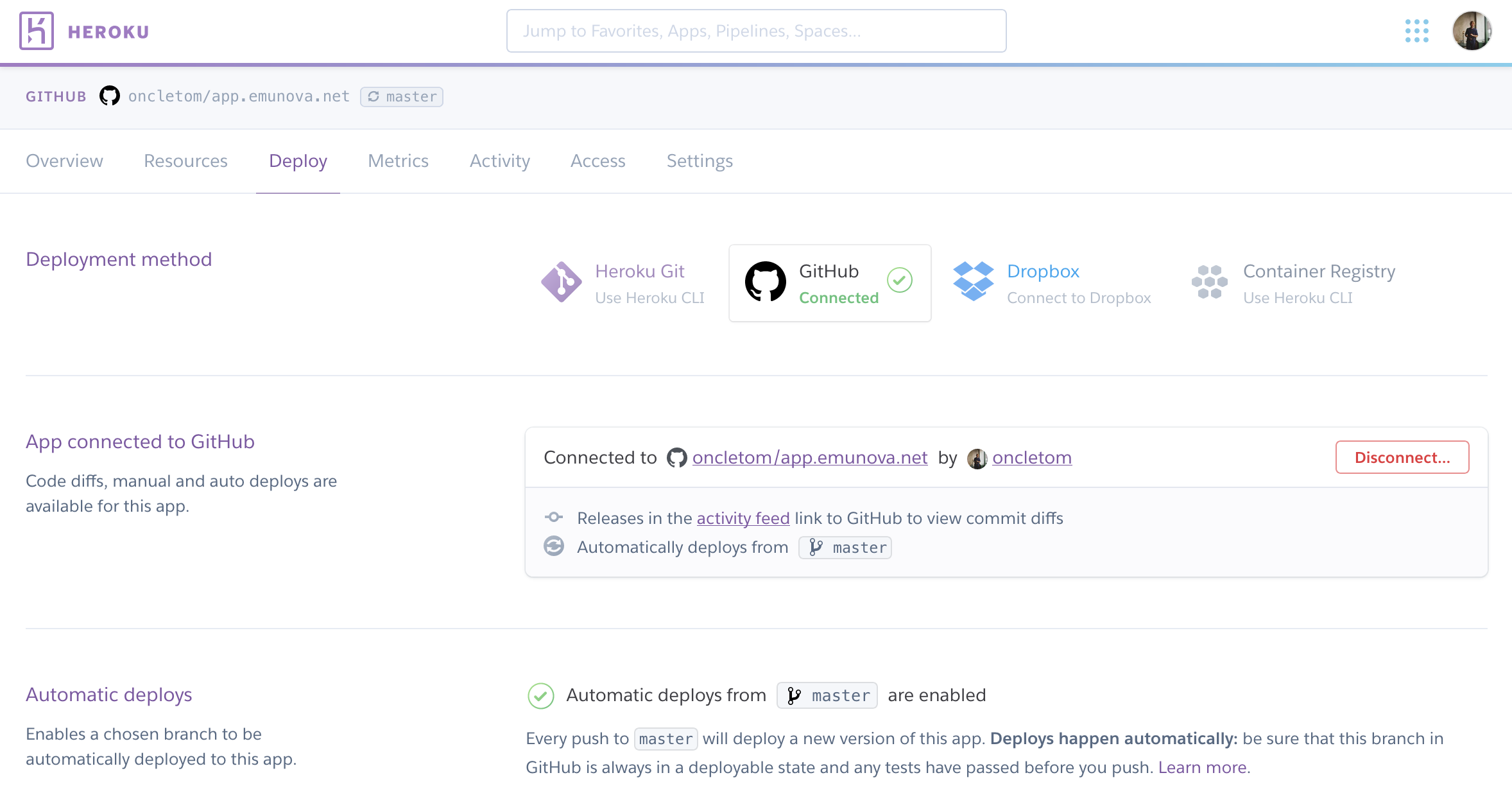Click the Heroku logo
The width and height of the screenshot is (1512, 800).
coord(36,30)
